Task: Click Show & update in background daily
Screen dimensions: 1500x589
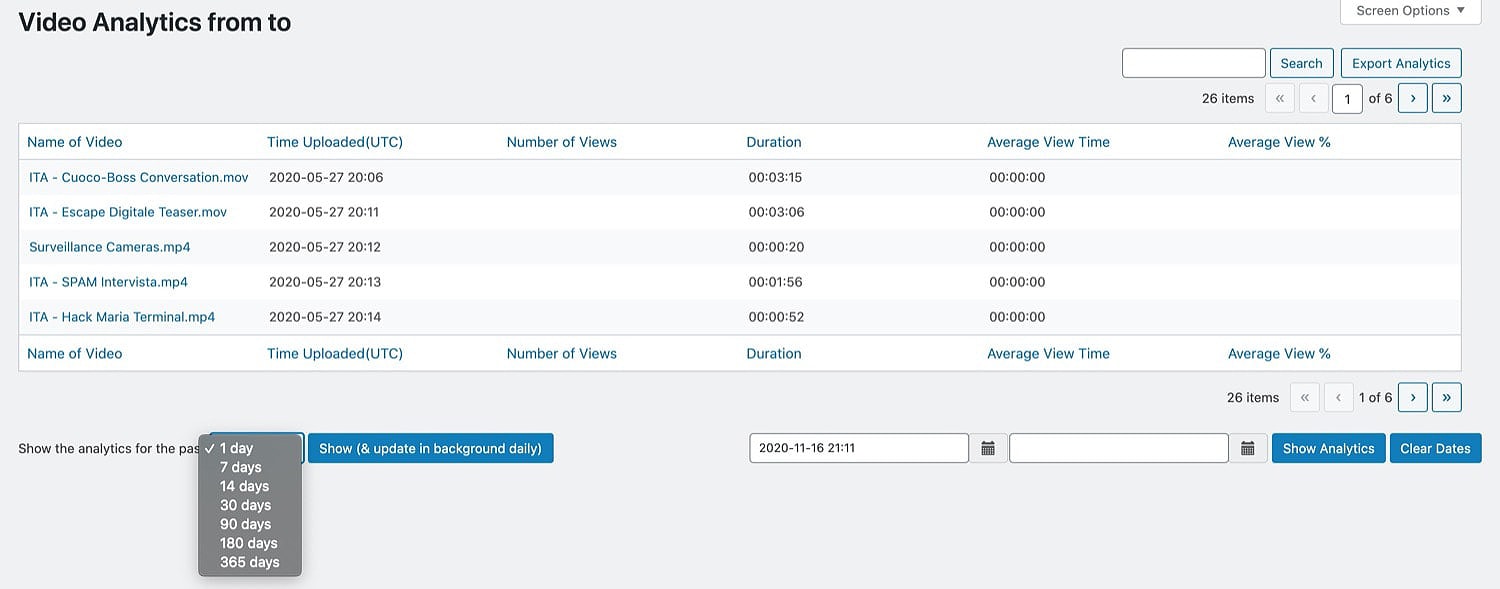Action: pyautogui.click(x=430, y=448)
